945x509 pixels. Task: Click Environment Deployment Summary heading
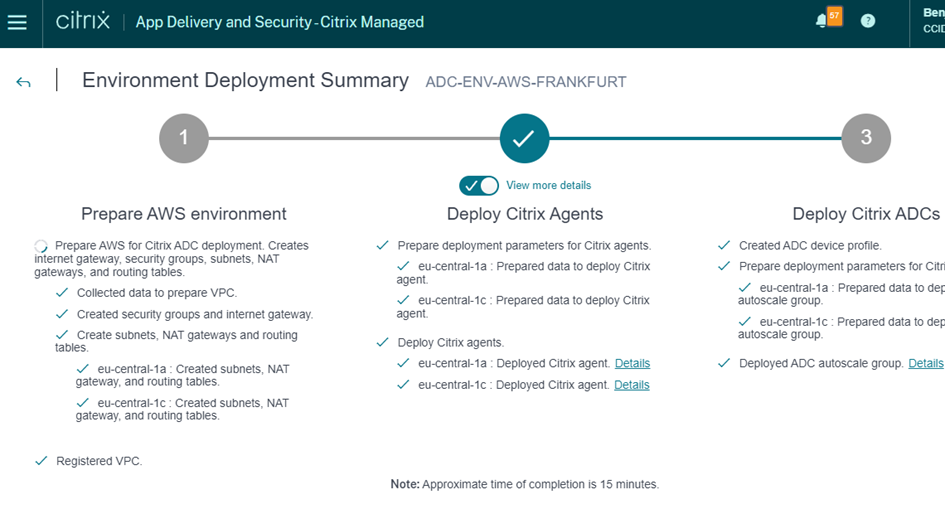coord(245,80)
